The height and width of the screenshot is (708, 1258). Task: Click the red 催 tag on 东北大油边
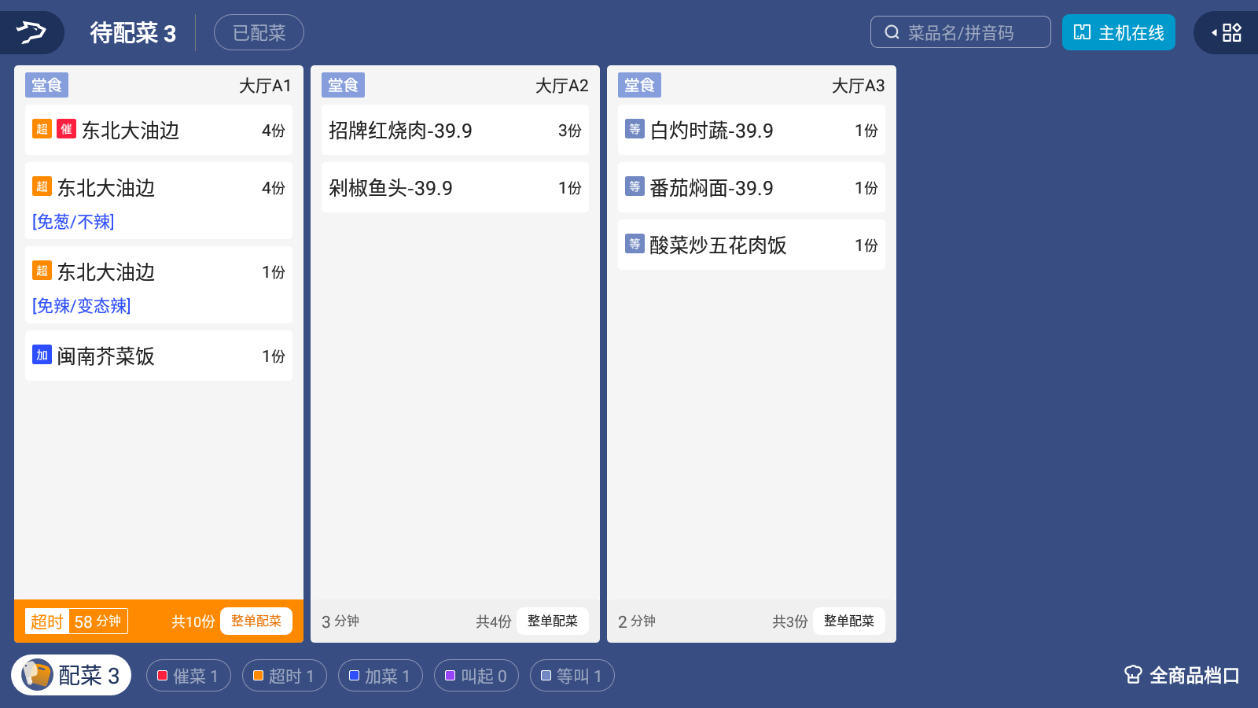pos(66,129)
